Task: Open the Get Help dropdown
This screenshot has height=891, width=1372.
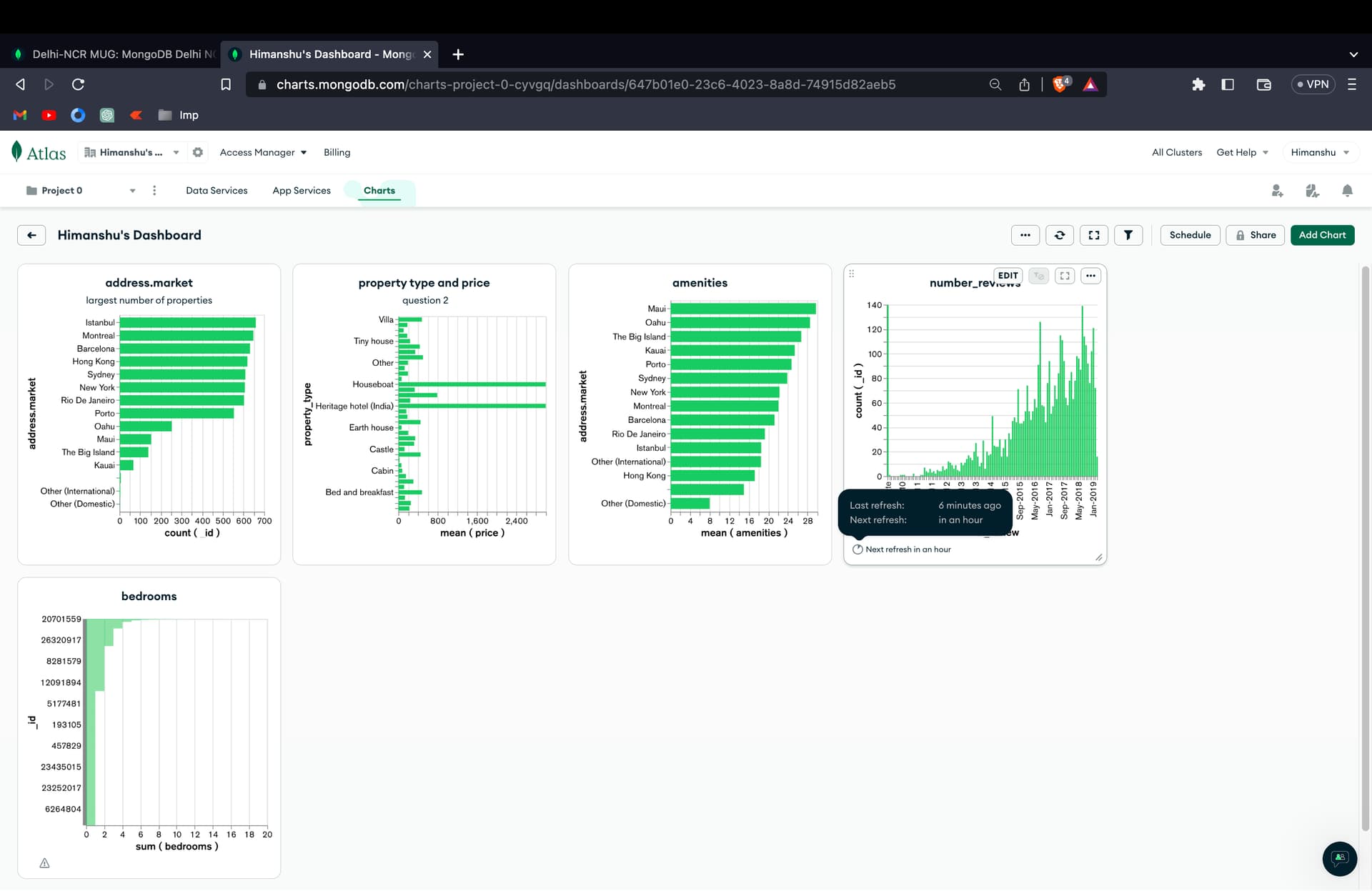Action: 1242,152
